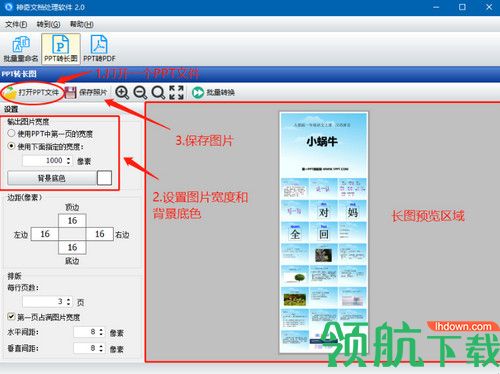Viewport: 500px width, 374px height.
Task: Maximize the application window
Action: pos(462,7)
